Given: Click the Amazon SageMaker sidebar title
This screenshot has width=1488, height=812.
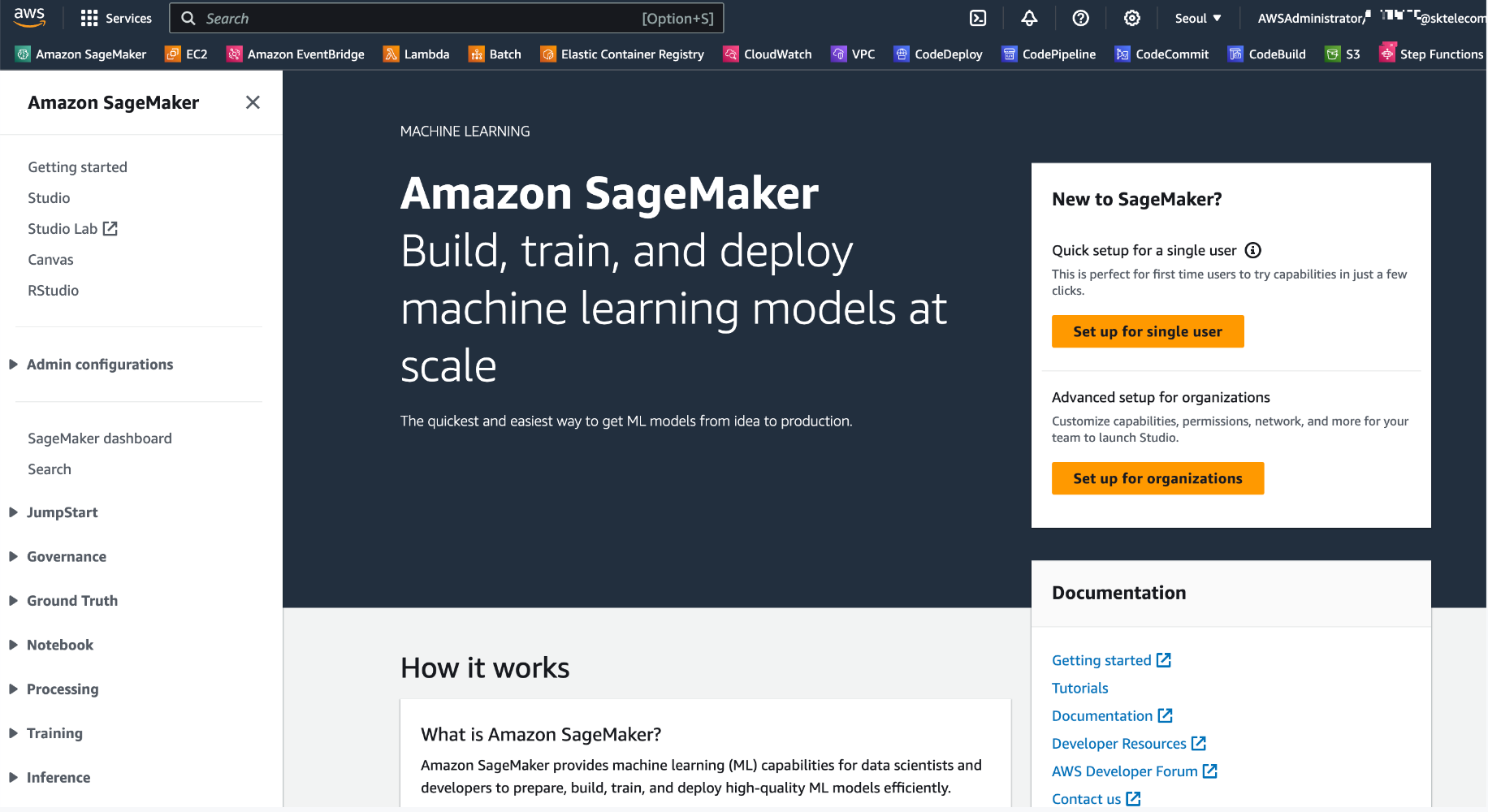Looking at the screenshot, I should pos(114,102).
